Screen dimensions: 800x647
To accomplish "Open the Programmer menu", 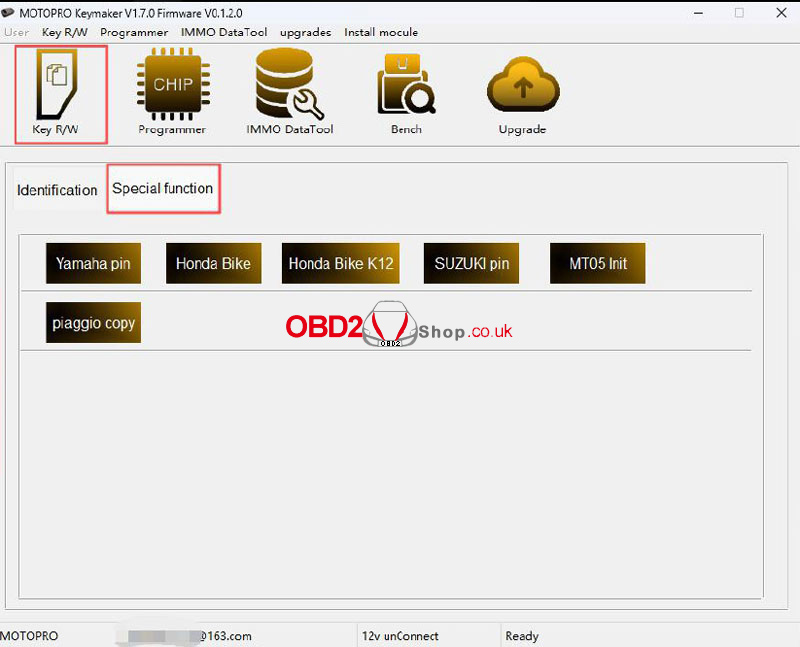I will coord(134,32).
